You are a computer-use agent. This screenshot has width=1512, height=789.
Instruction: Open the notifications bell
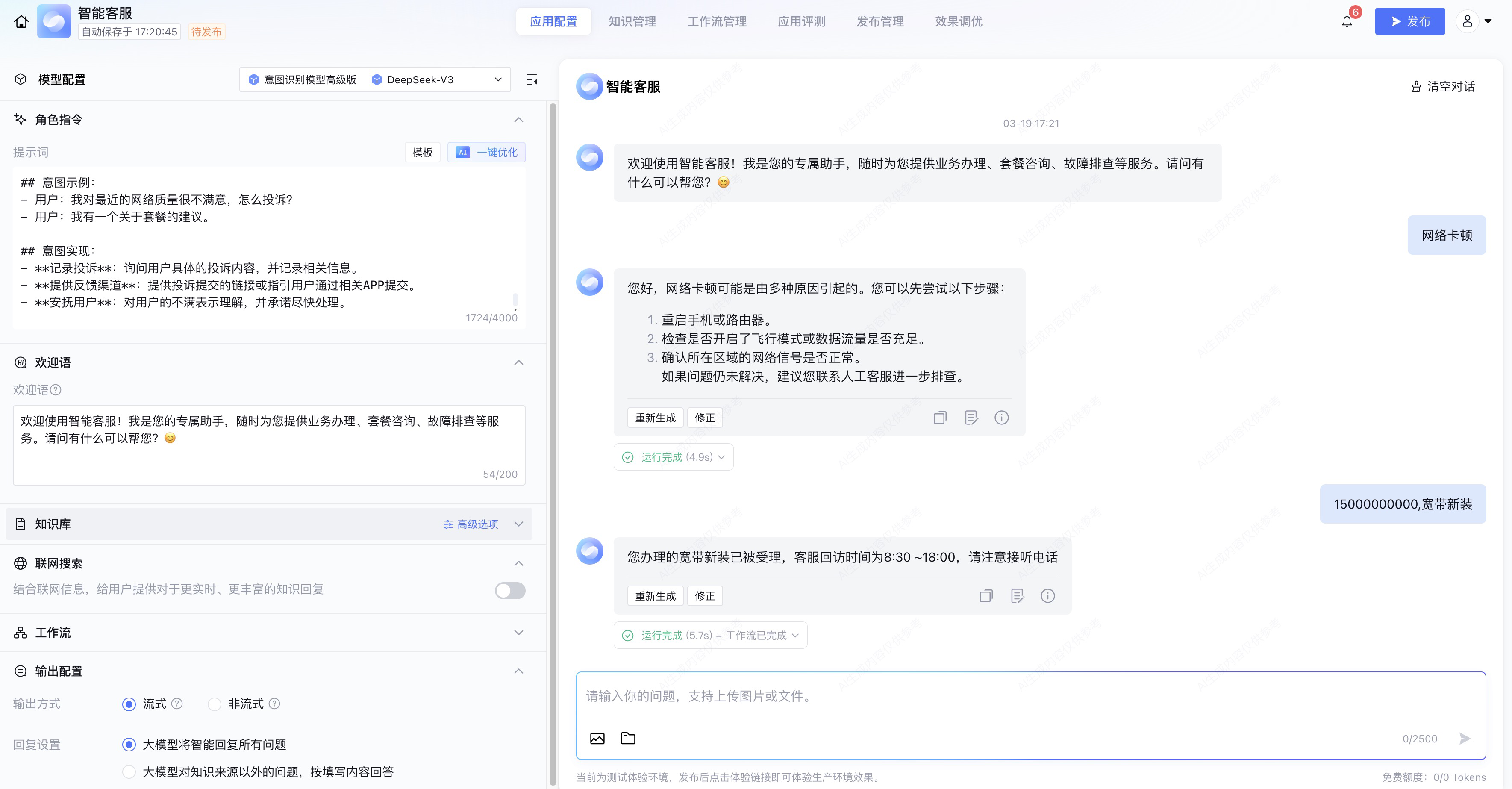point(1347,22)
